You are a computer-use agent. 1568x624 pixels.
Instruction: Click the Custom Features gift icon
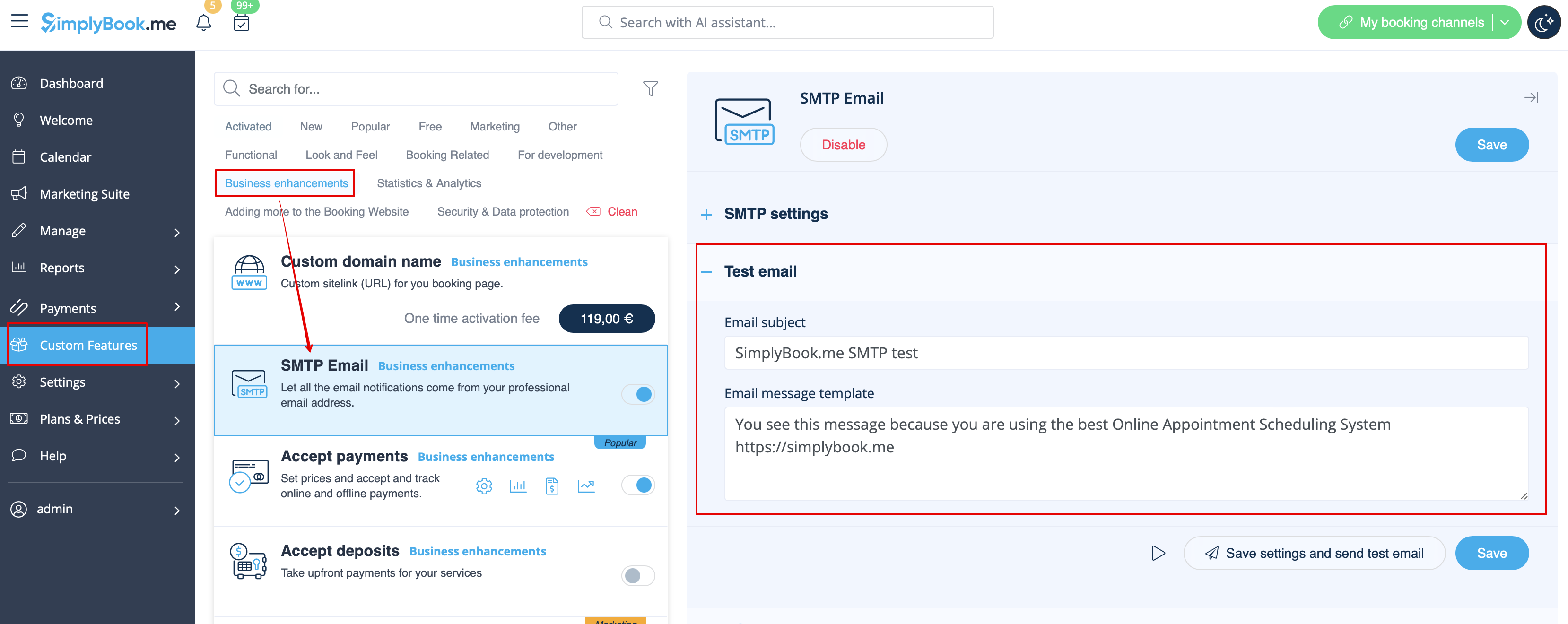pos(19,345)
